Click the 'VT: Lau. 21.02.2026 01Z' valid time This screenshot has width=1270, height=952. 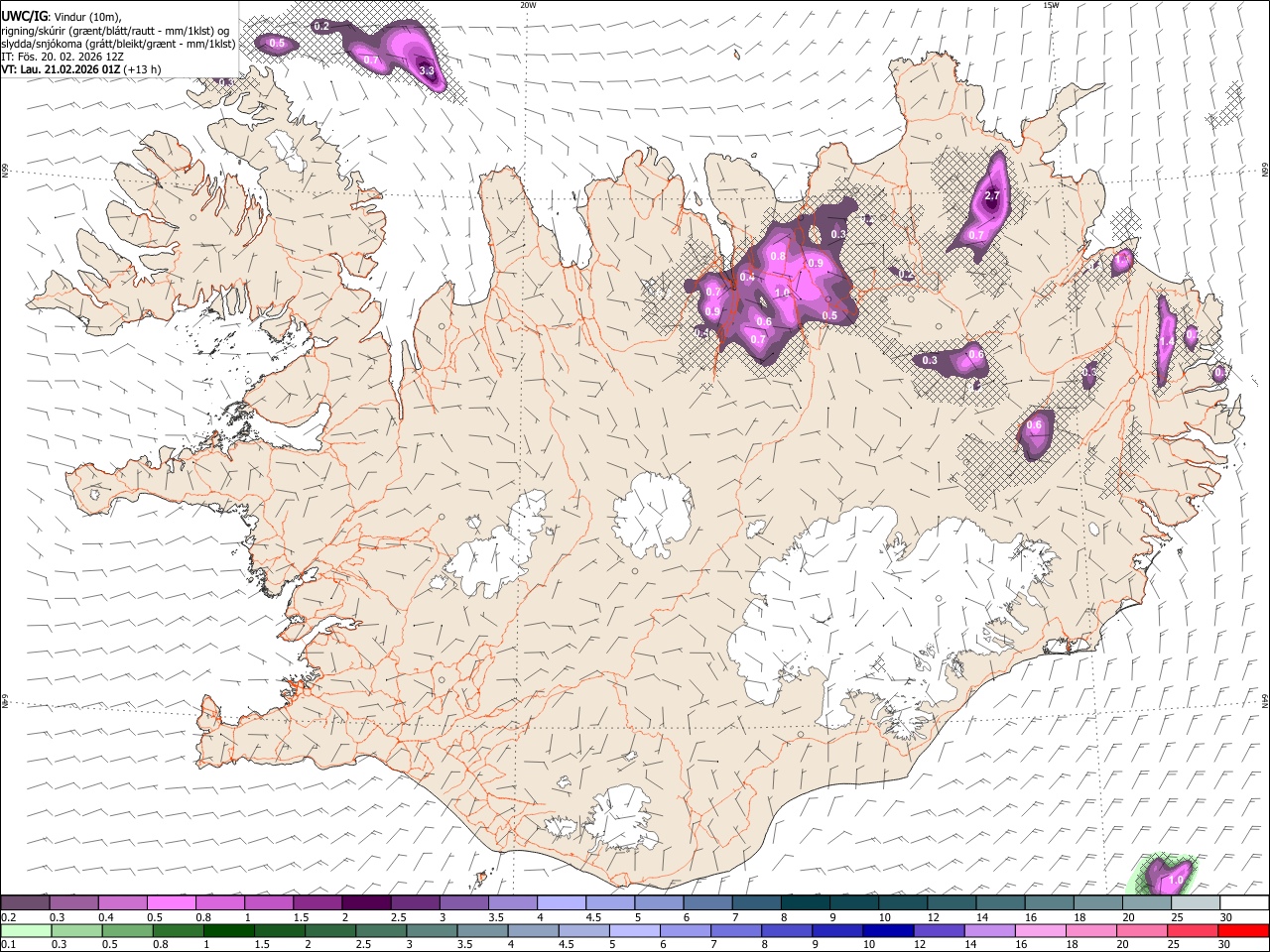[61, 70]
